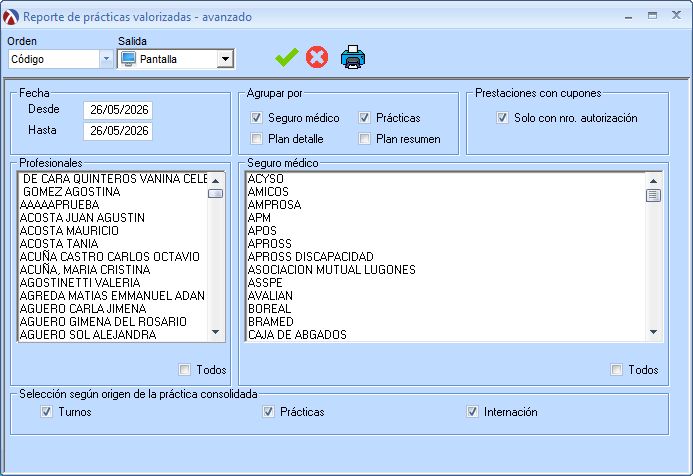Select AGUERO SOL ALEJANDRA

(x=113, y=335)
